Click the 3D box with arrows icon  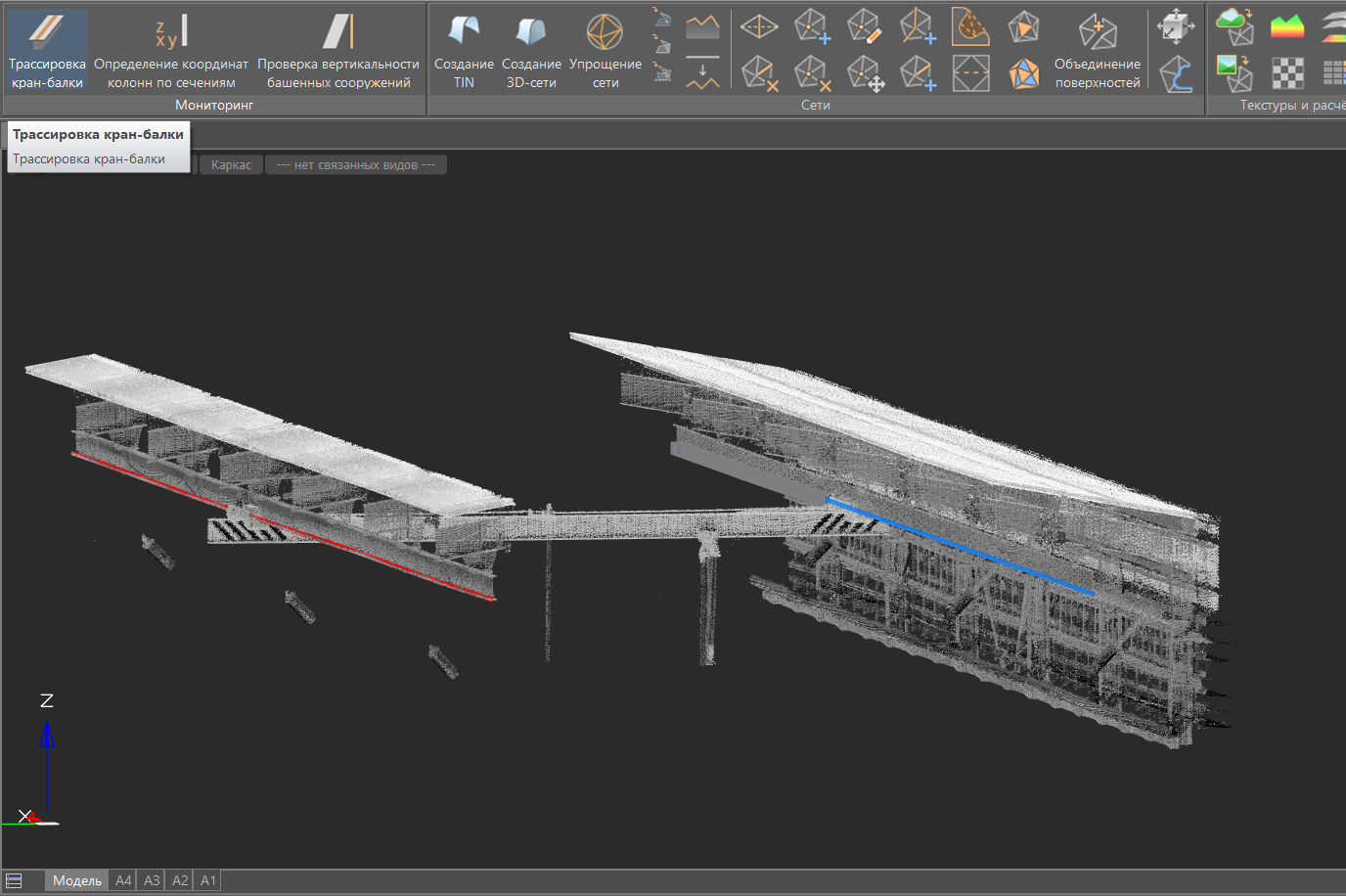[x=1175, y=26]
